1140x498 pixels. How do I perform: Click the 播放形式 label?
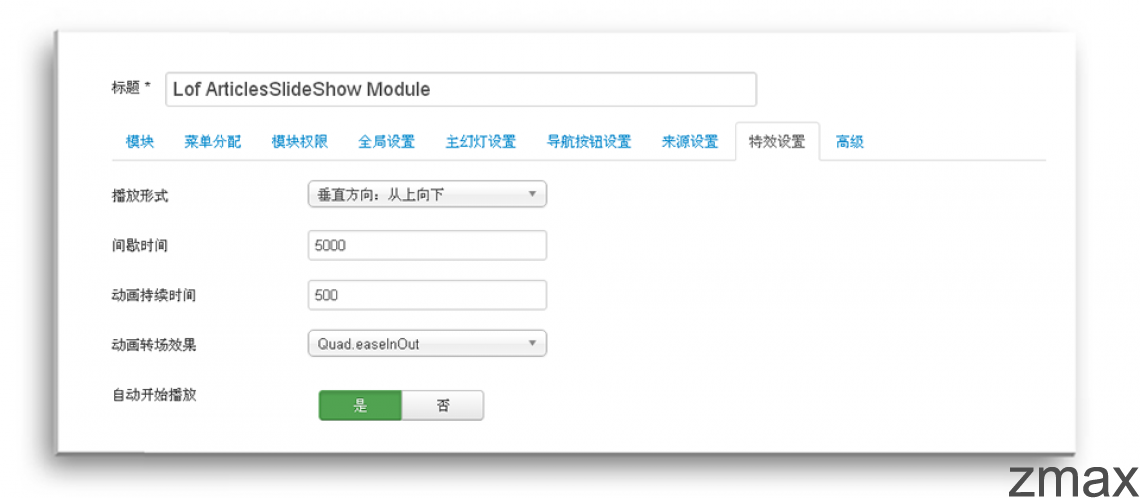[140, 196]
